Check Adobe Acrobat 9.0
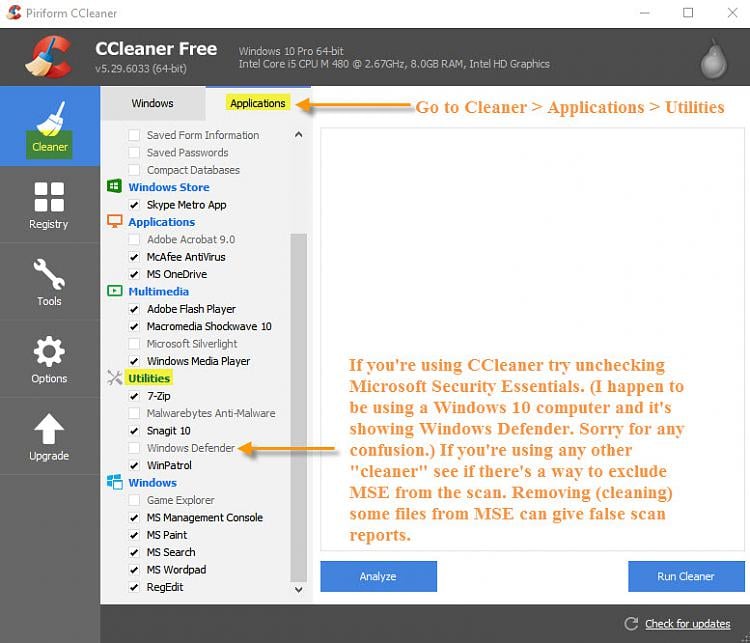This screenshot has width=750, height=643. (x=134, y=239)
